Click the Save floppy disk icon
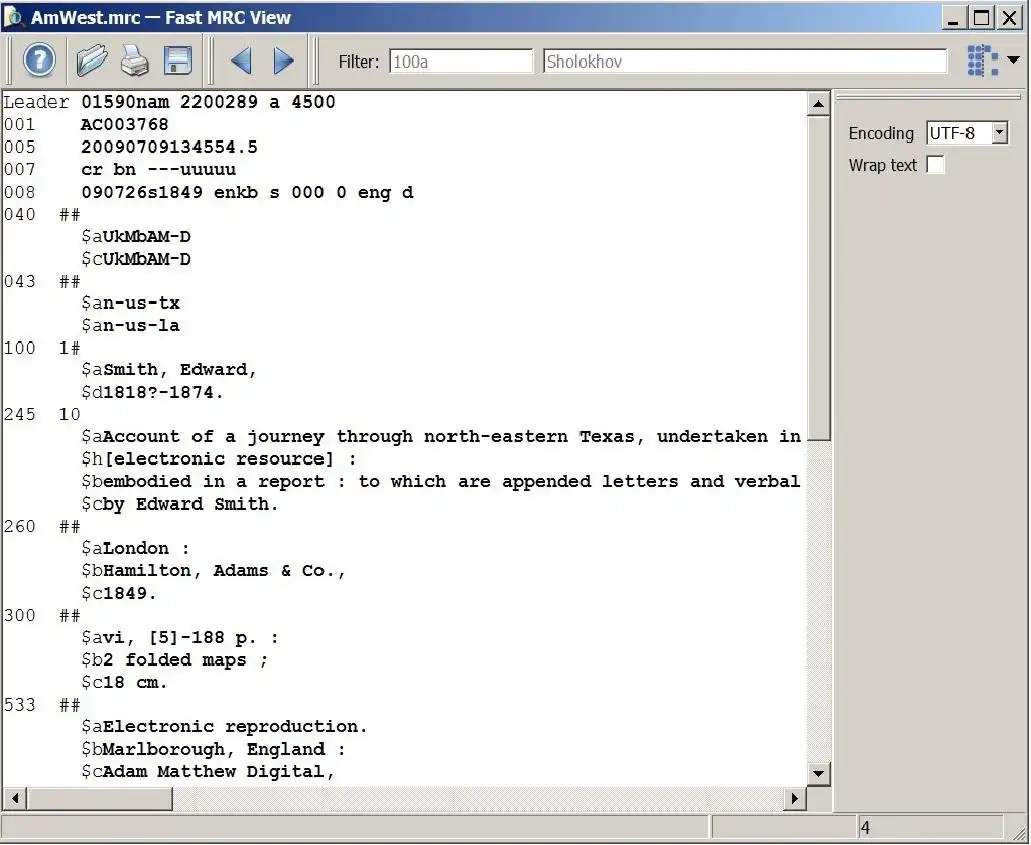The image size is (1031, 845). click(178, 60)
